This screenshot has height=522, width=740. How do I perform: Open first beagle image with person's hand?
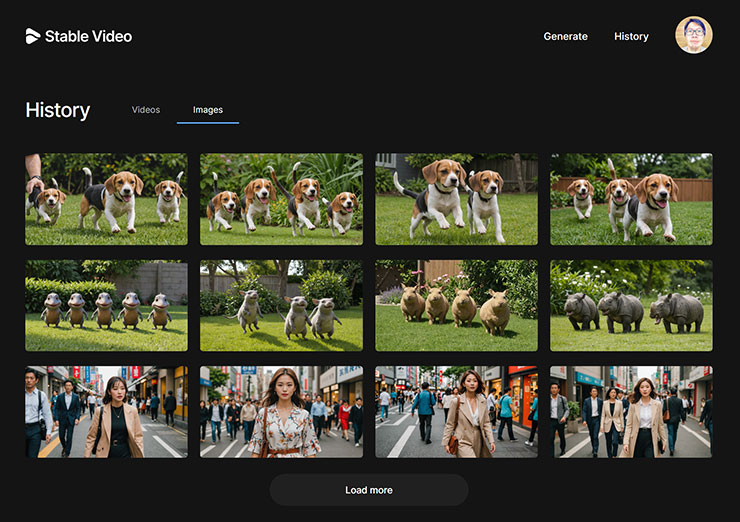pyautogui.click(x=106, y=199)
